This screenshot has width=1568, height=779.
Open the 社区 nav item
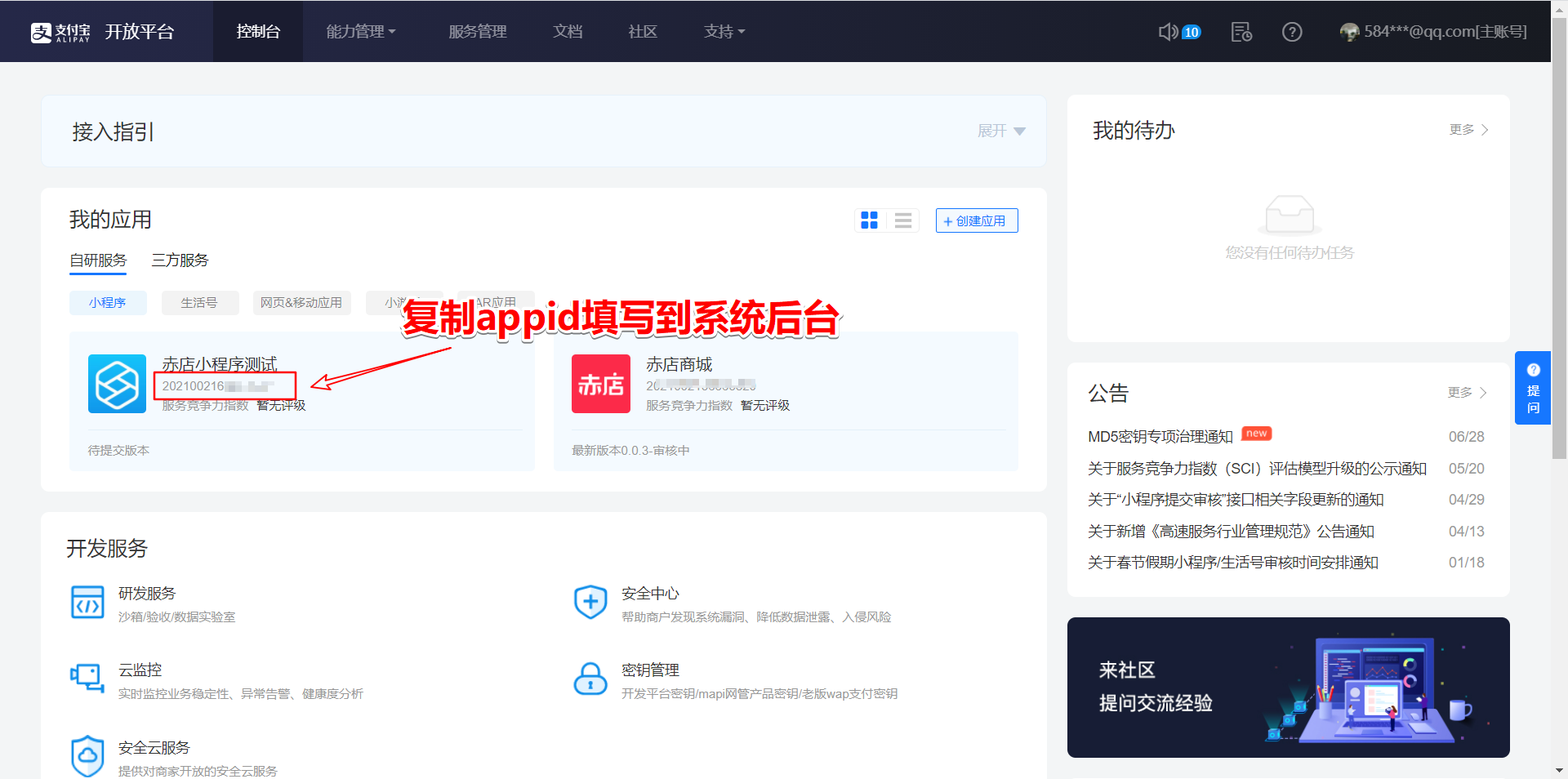(x=643, y=32)
